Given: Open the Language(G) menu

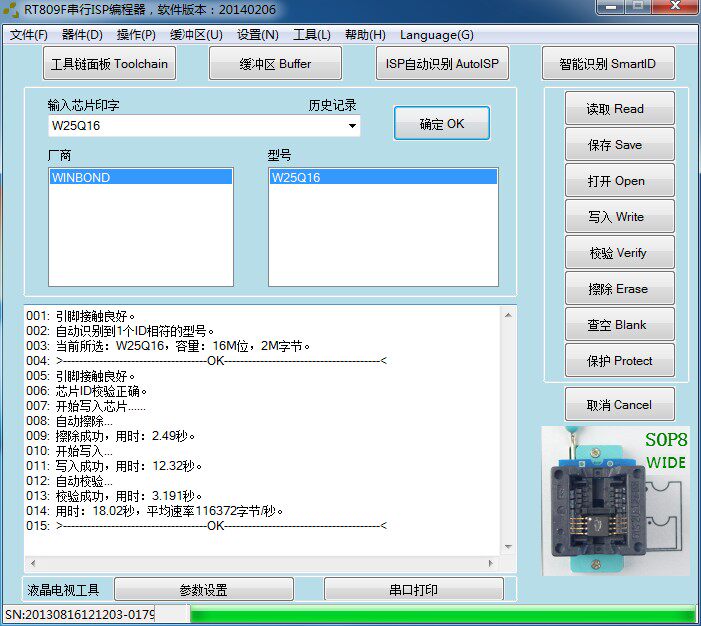Looking at the screenshot, I should pos(436,35).
